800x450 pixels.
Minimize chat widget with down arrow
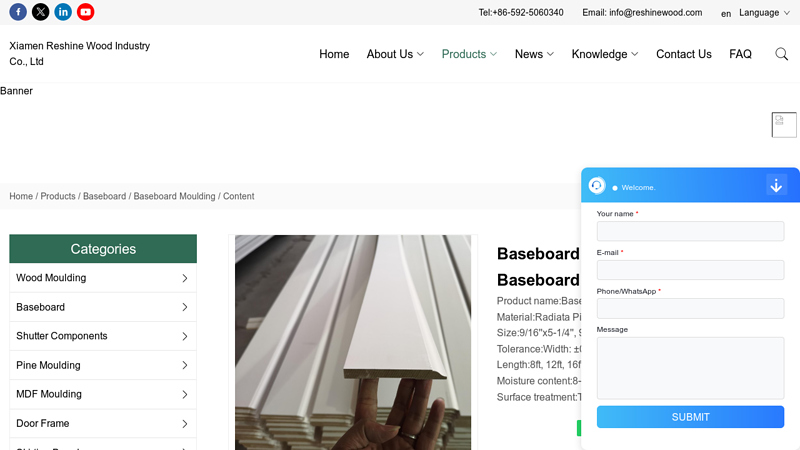[776, 185]
